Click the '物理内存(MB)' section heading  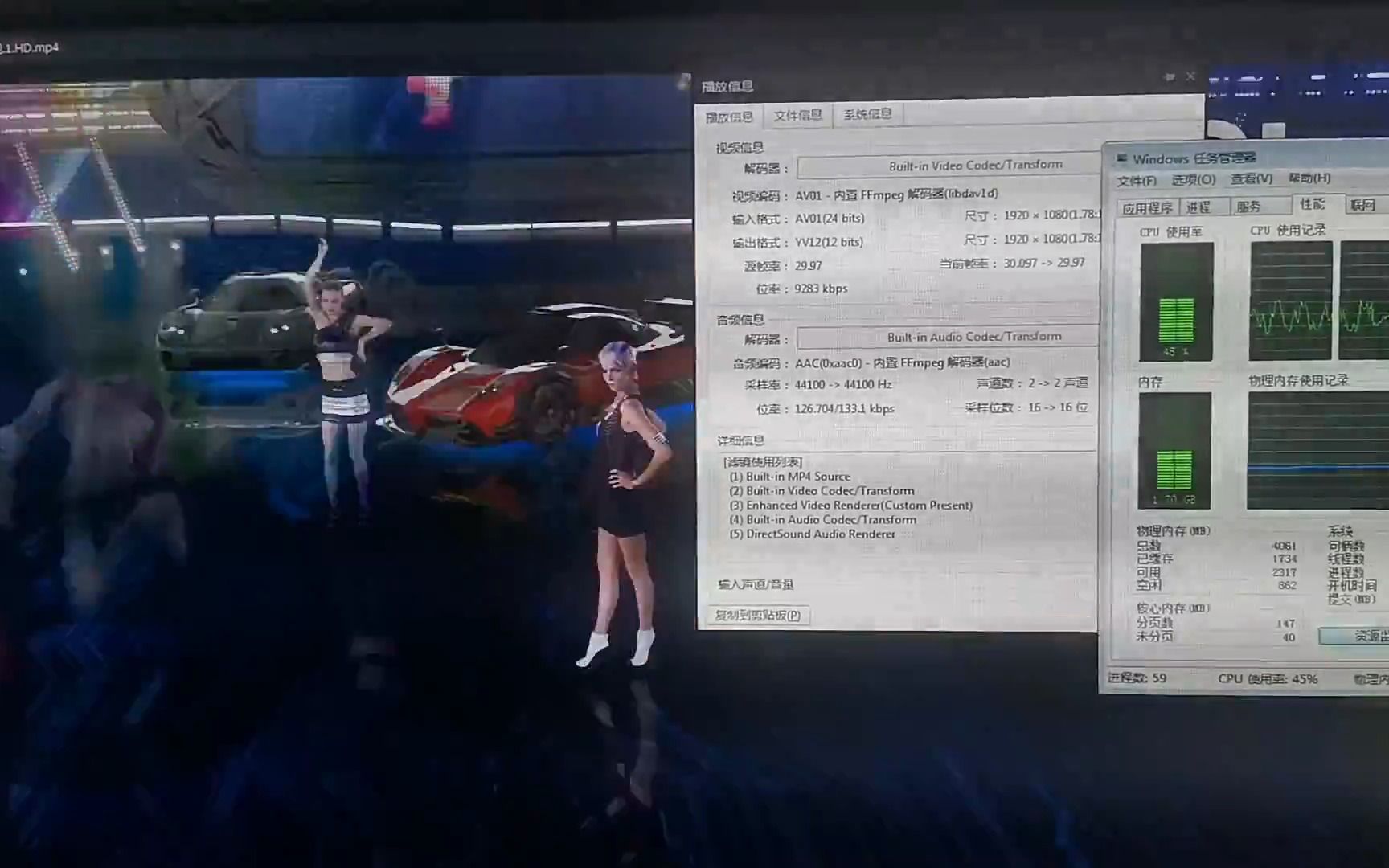point(1173,531)
